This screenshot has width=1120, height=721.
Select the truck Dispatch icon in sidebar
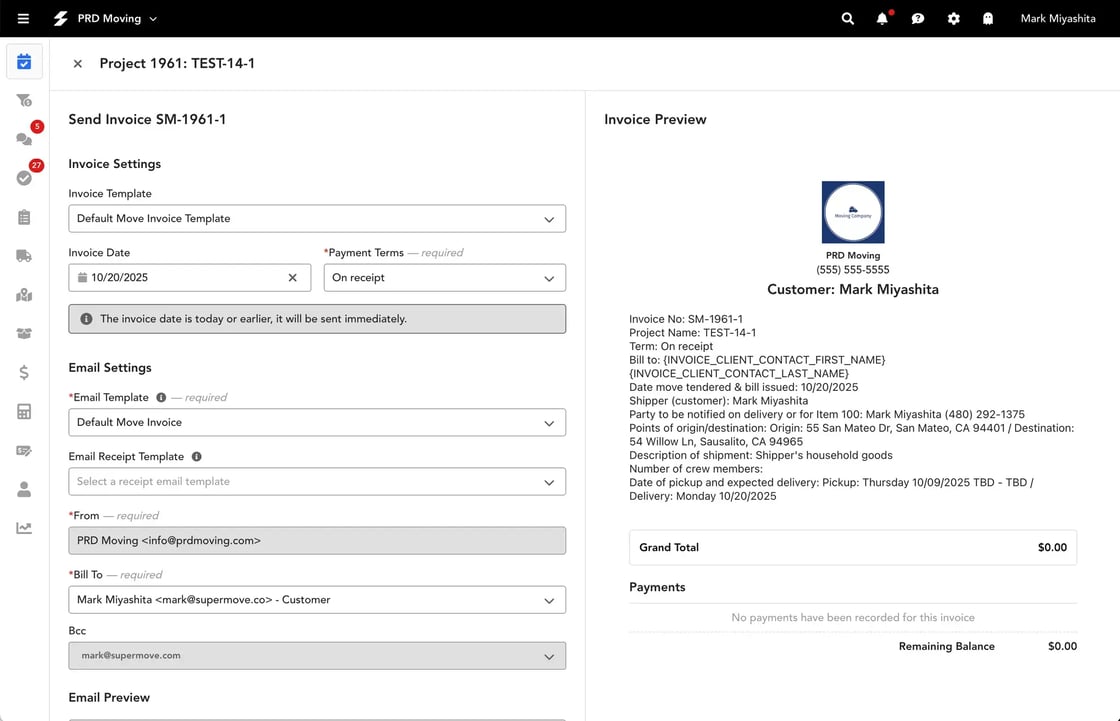pos(24,255)
